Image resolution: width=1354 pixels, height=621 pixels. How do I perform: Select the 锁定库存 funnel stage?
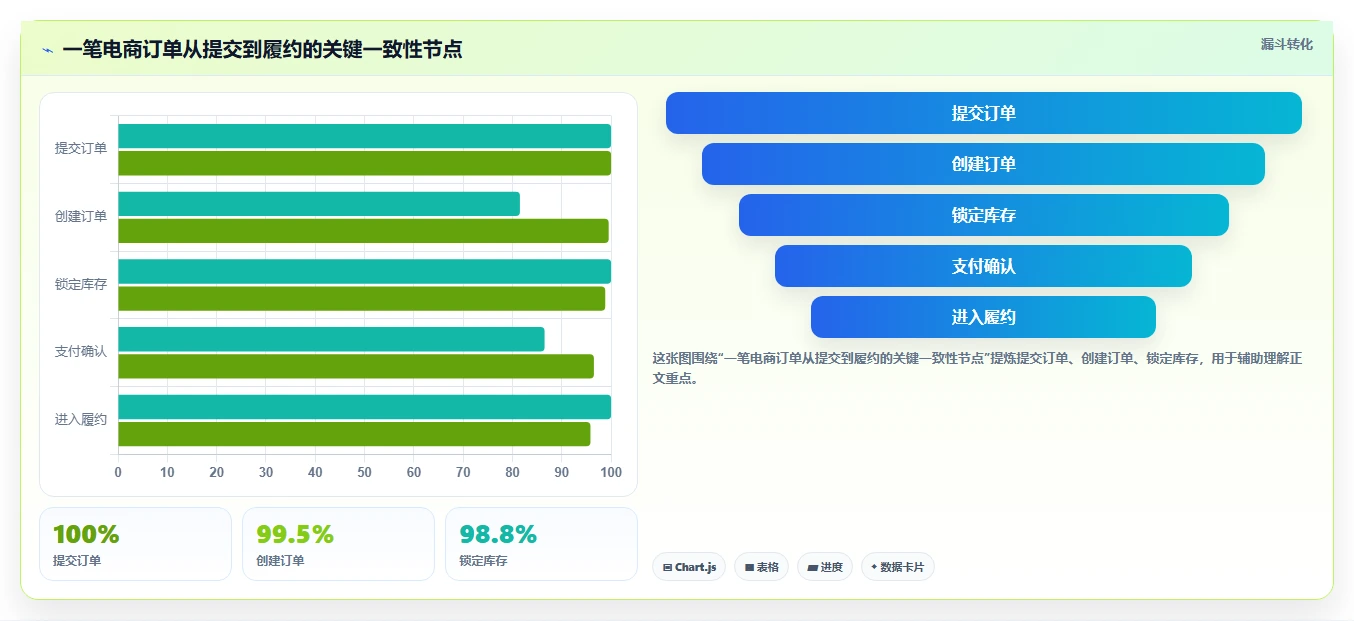tap(984, 215)
